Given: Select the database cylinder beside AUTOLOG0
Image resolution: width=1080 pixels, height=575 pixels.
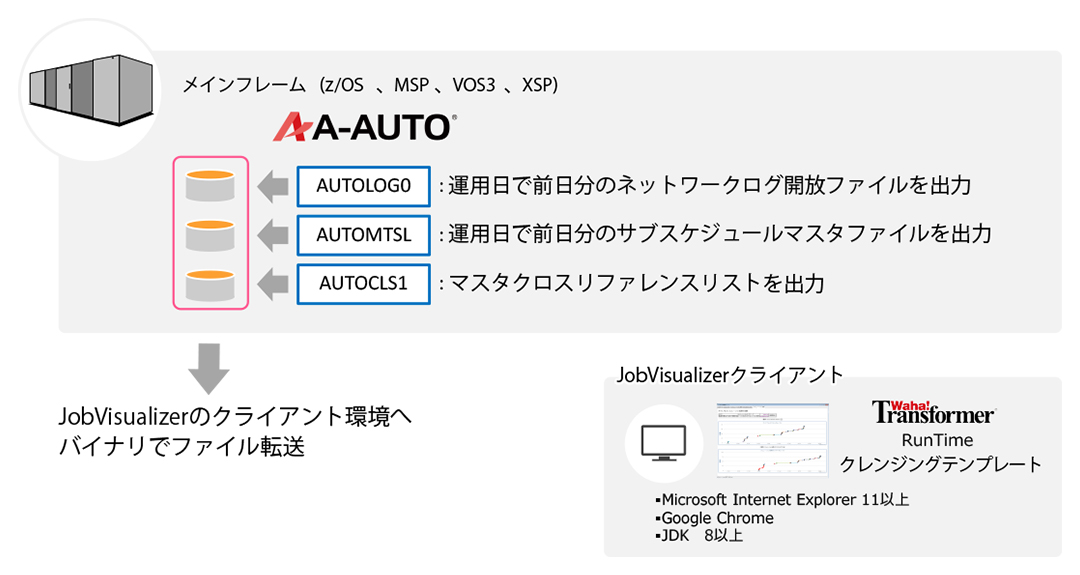Looking at the screenshot, I should (x=210, y=186).
